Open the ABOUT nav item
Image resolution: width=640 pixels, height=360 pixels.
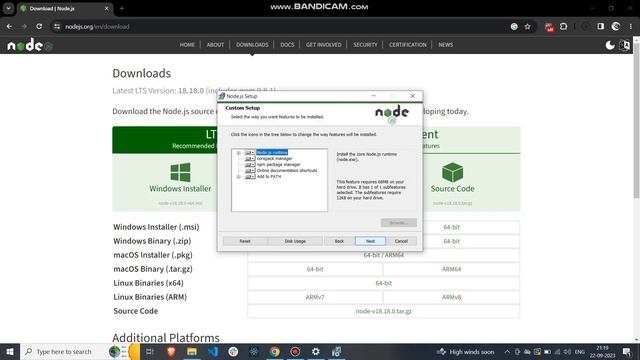[x=215, y=45]
